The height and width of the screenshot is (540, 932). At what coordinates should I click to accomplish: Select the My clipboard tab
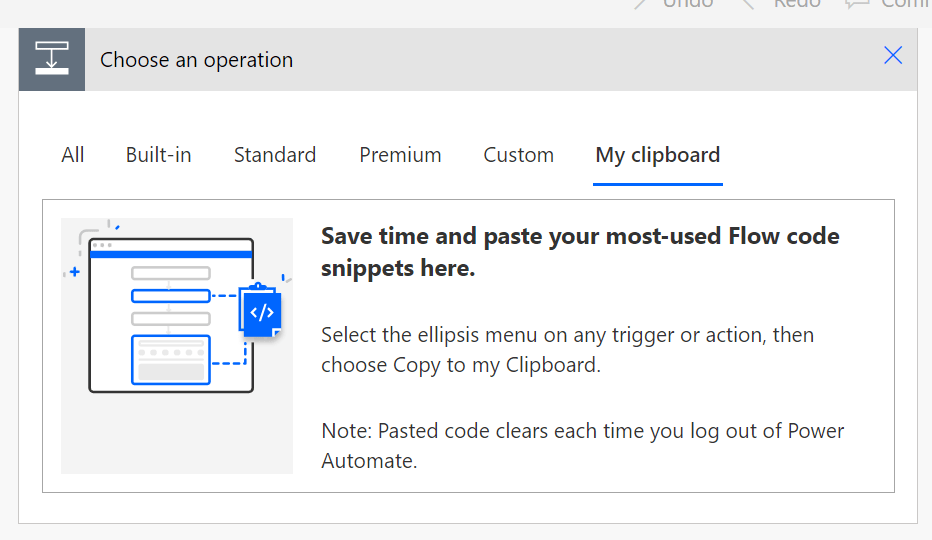pos(657,155)
